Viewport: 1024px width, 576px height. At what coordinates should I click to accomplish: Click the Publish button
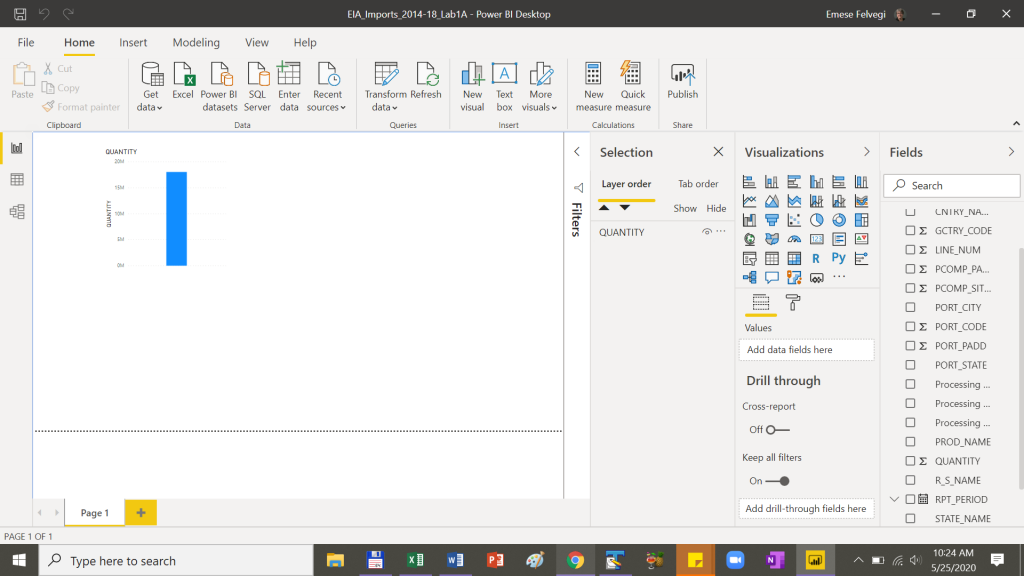pos(682,85)
